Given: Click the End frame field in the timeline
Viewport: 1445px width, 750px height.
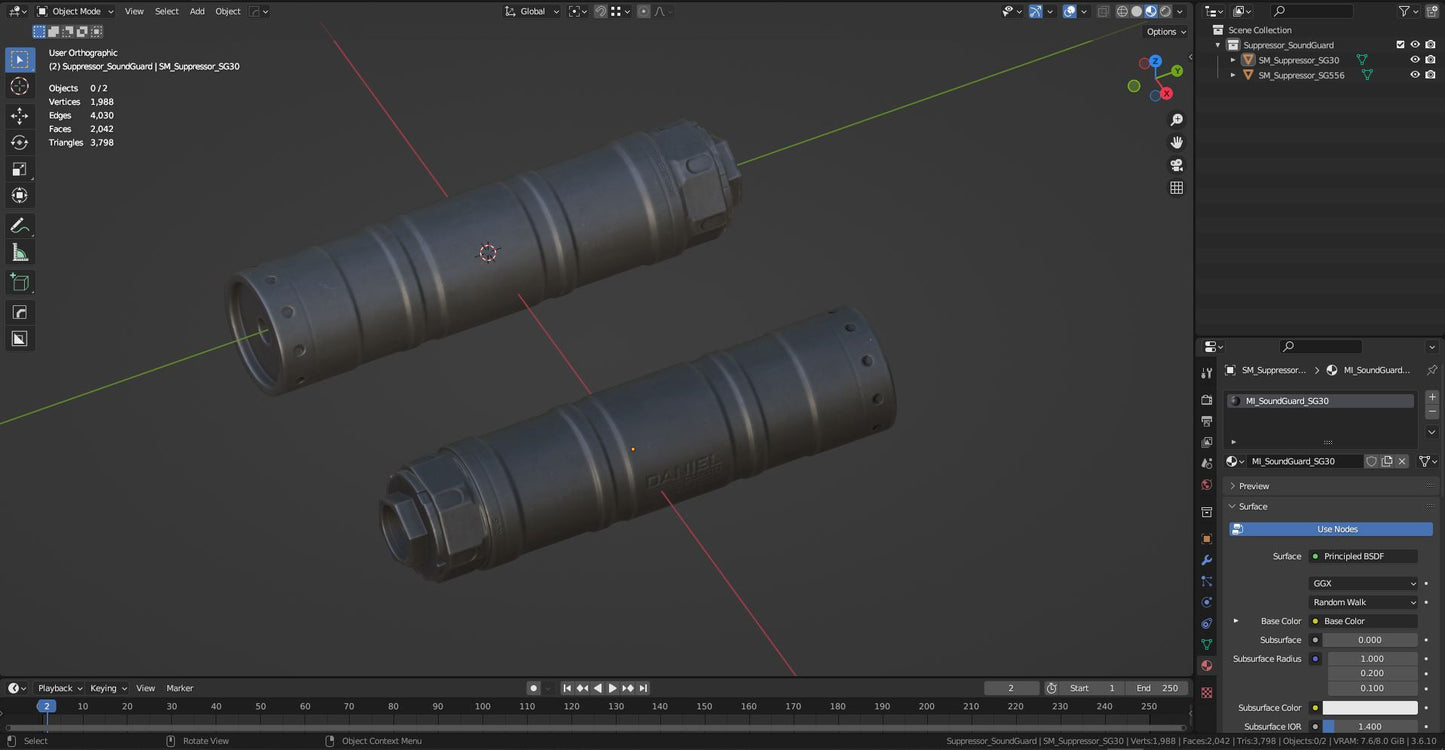Looking at the screenshot, I should (1157, 688).
